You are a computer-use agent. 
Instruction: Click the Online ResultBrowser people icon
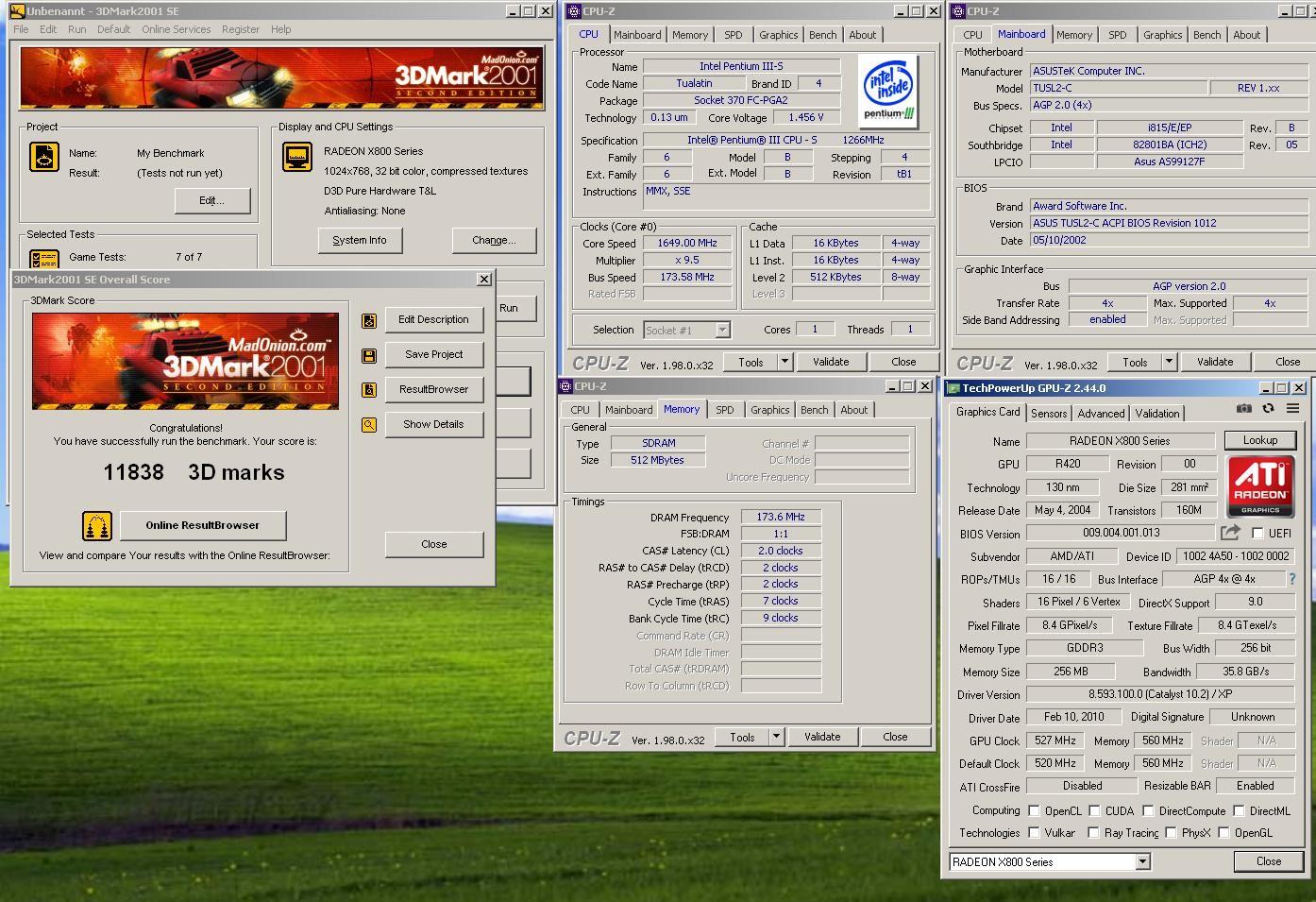(97, 525)
